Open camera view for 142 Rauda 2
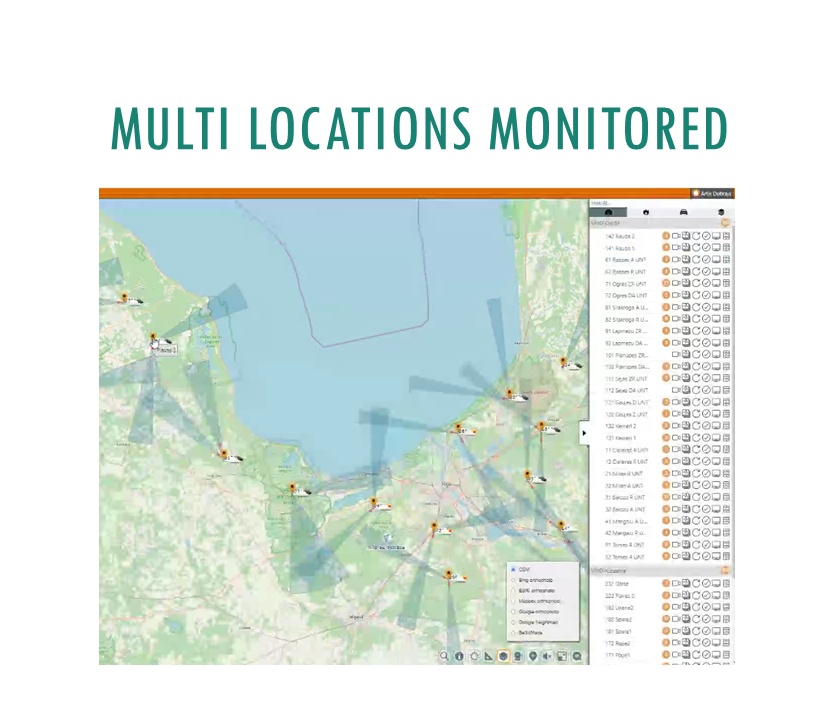The width and height of the screenshot is (839, 720). (677, 236)
